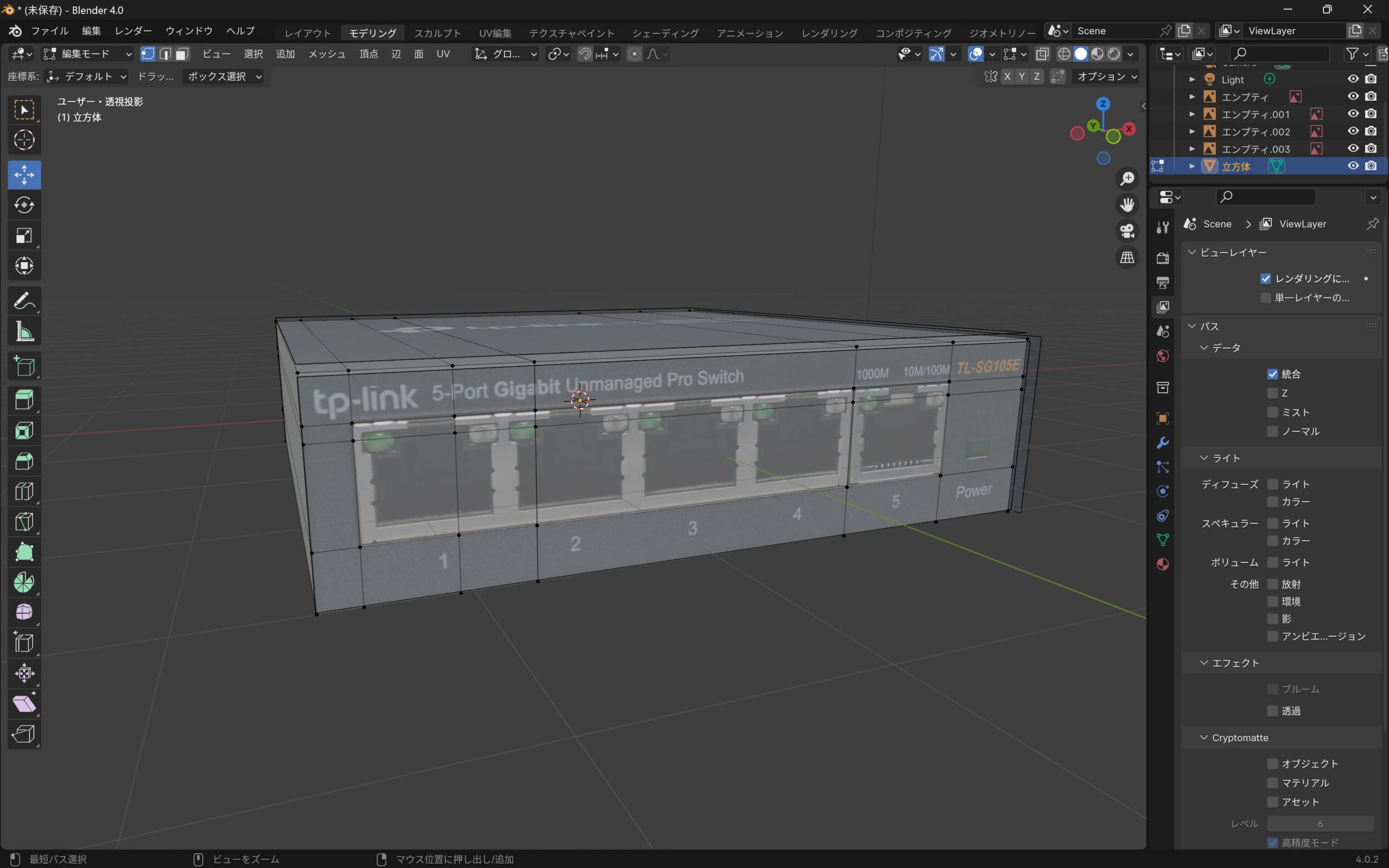
Task: Open the メッシュ menu
Action: coord(327,54)
